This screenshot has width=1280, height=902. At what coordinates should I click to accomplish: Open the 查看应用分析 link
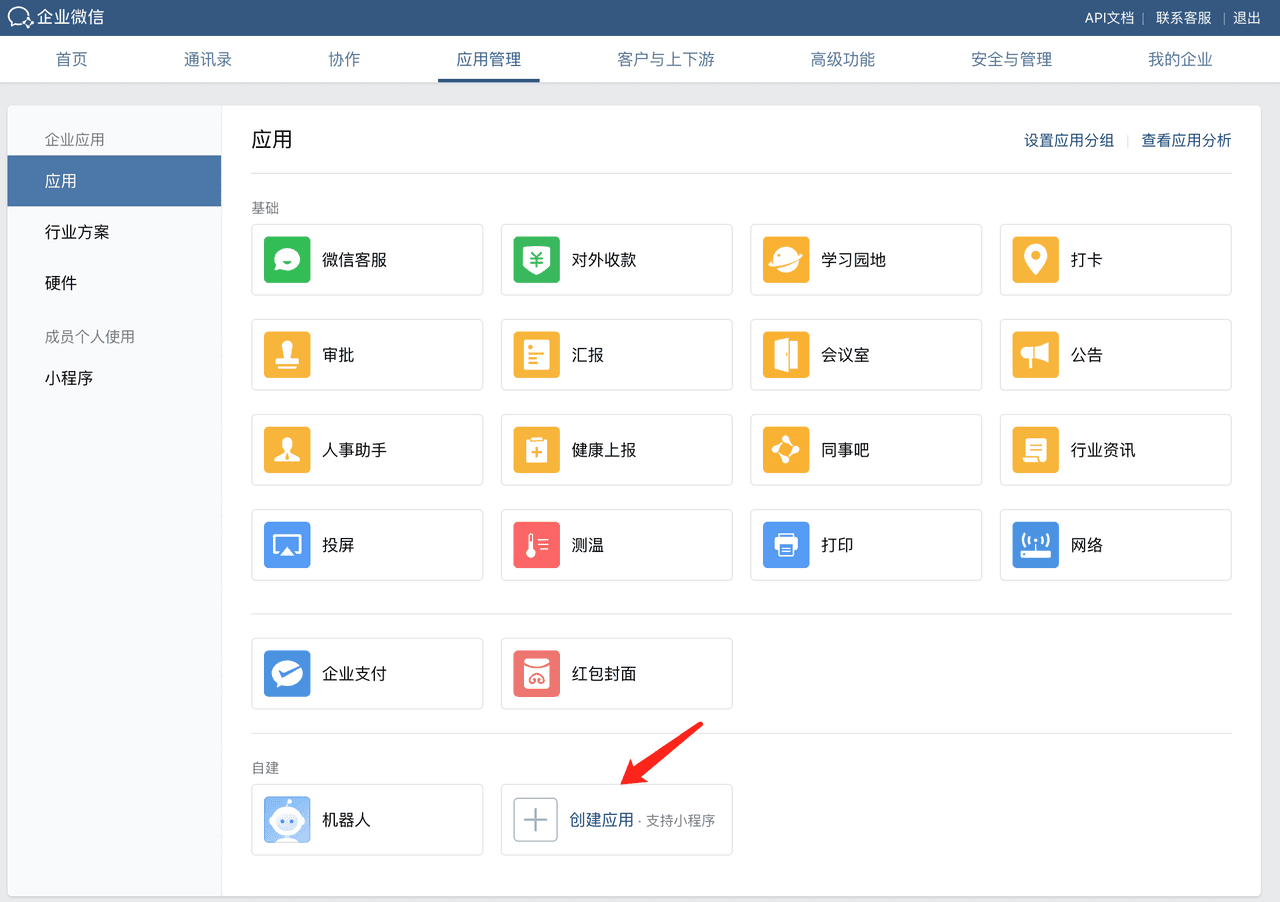[x=1187, y=141]
